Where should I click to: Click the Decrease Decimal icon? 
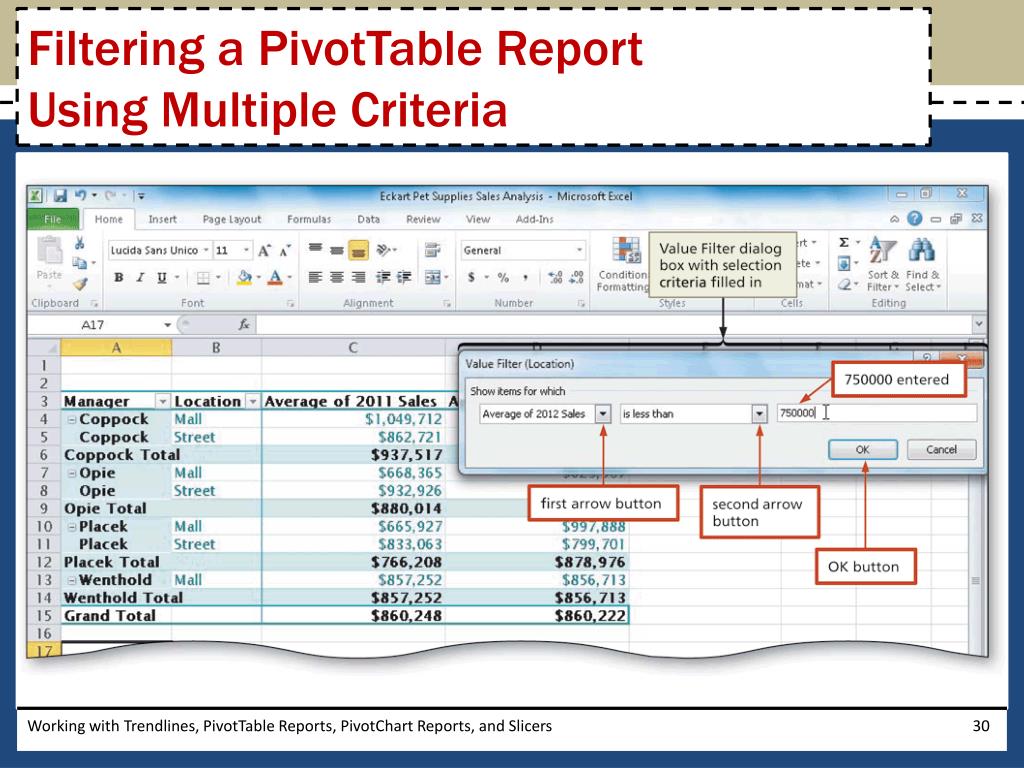pyautogui.click(x=577, y=278)
